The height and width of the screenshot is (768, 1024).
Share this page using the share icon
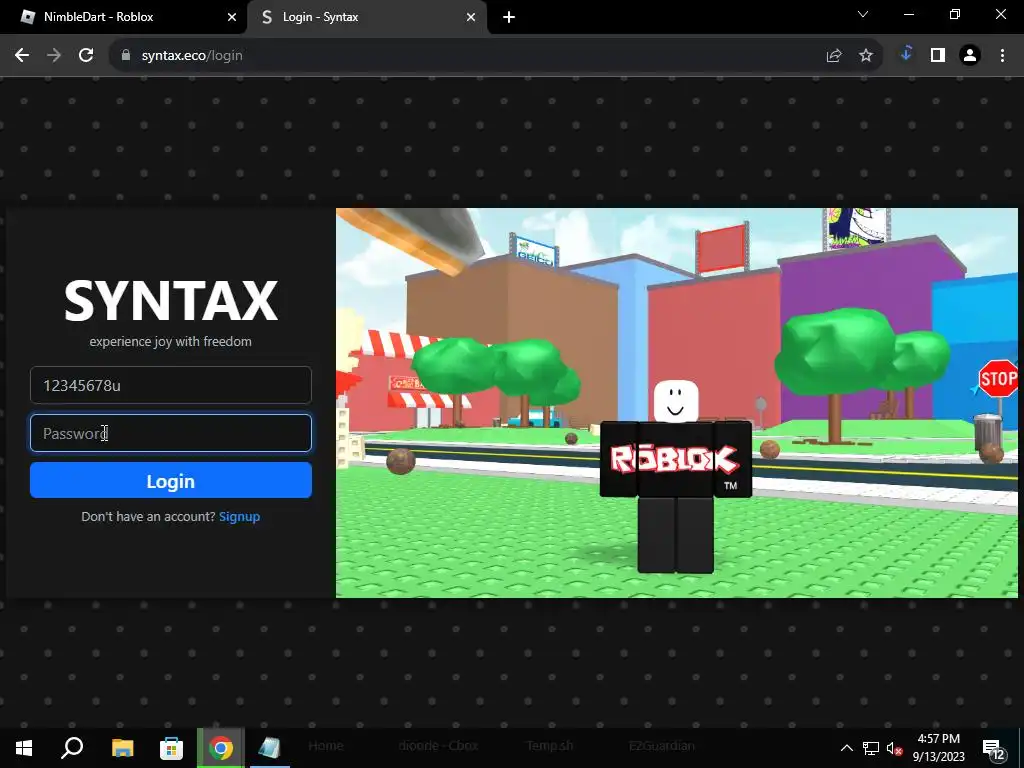tap(833, 56)
